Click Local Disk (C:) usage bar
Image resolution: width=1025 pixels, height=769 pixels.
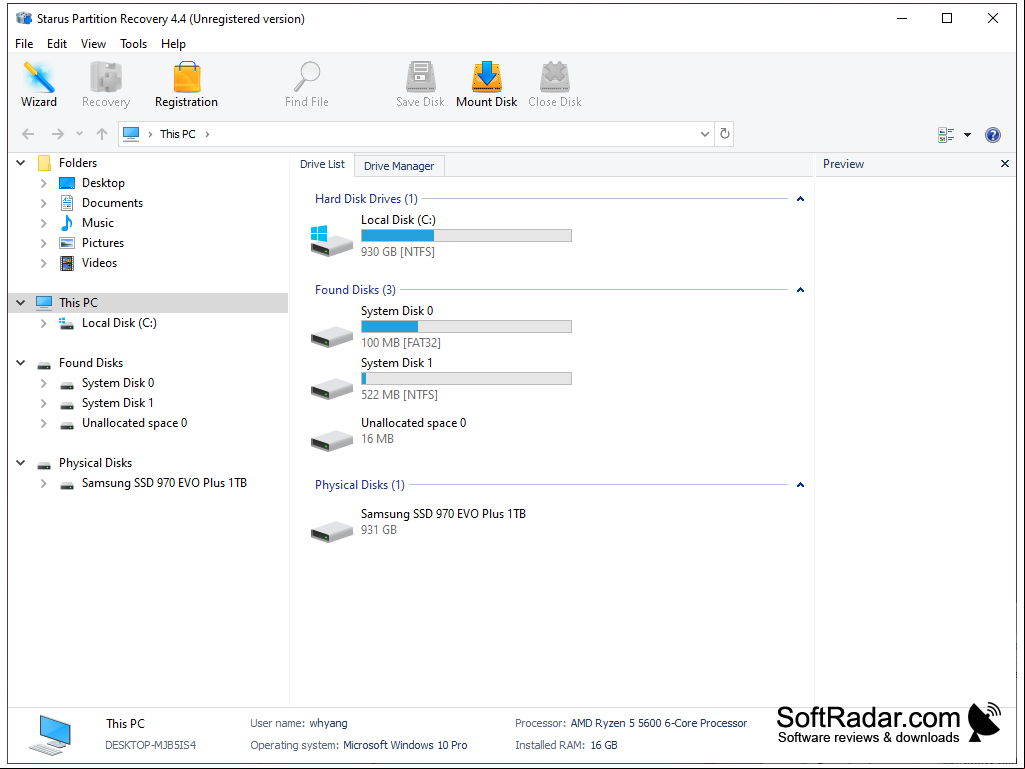click(466, 235)
